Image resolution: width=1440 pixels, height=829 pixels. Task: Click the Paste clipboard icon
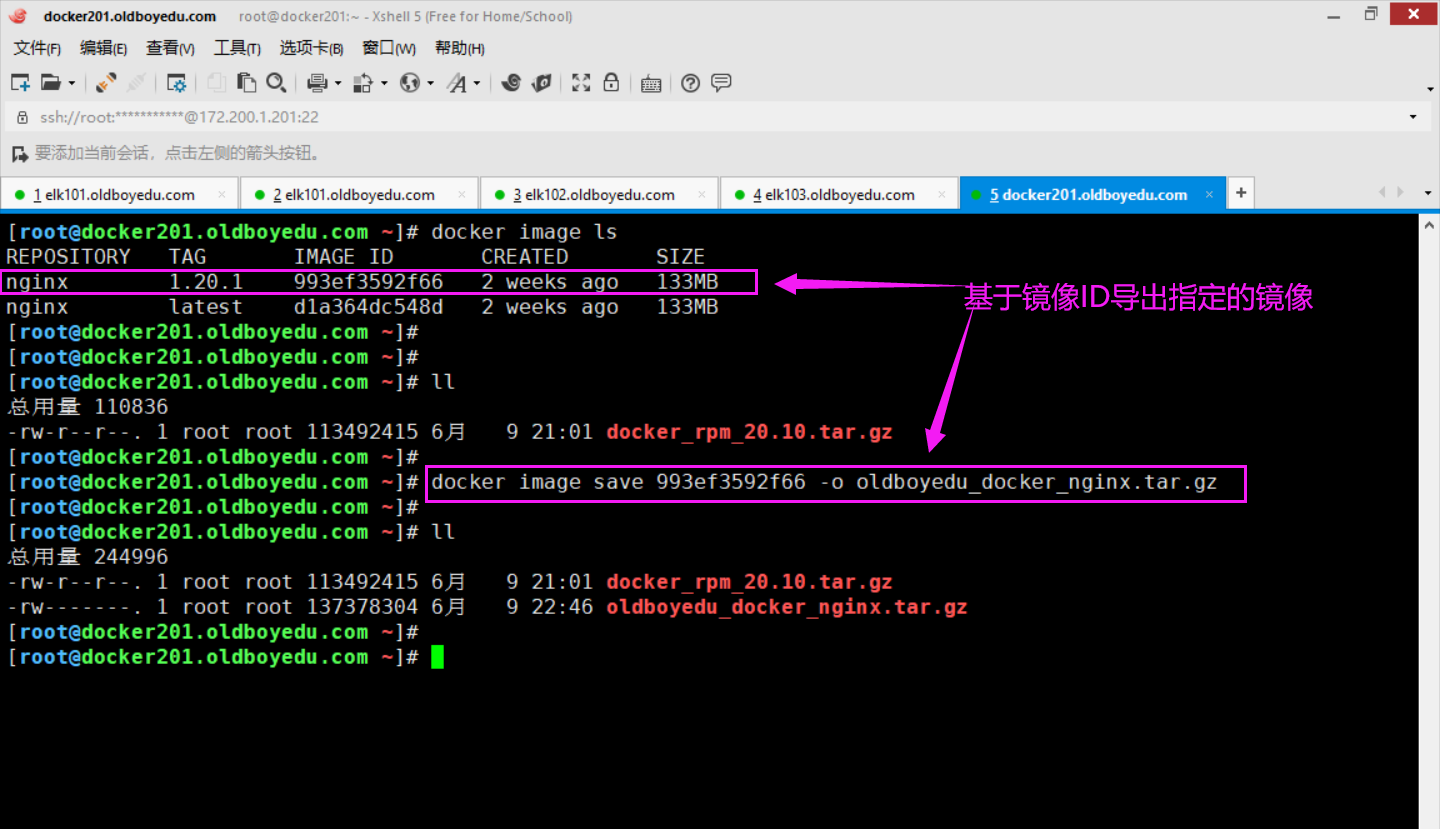click(246, 83)
